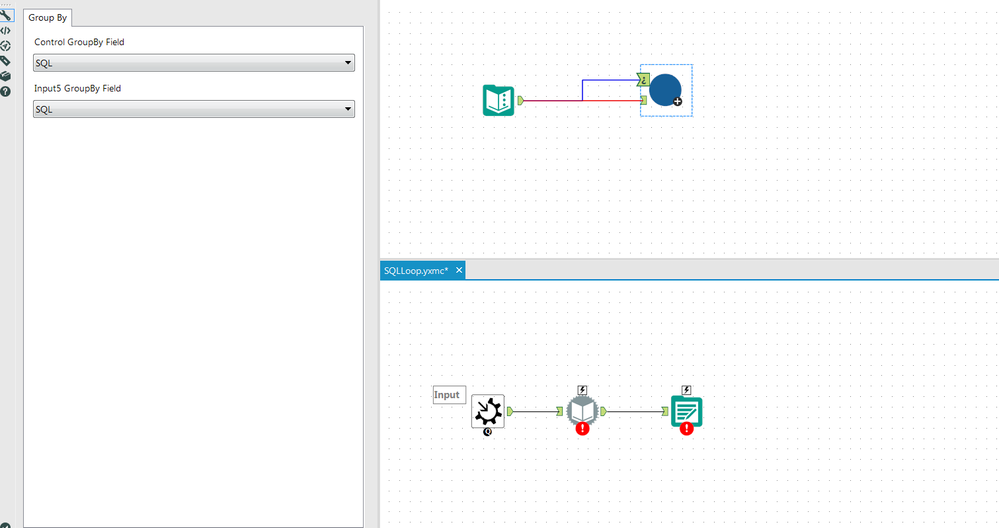This screenshot has height=528, width=999.
Task: Click the control input anchor on macro
Action: [643, 80]
